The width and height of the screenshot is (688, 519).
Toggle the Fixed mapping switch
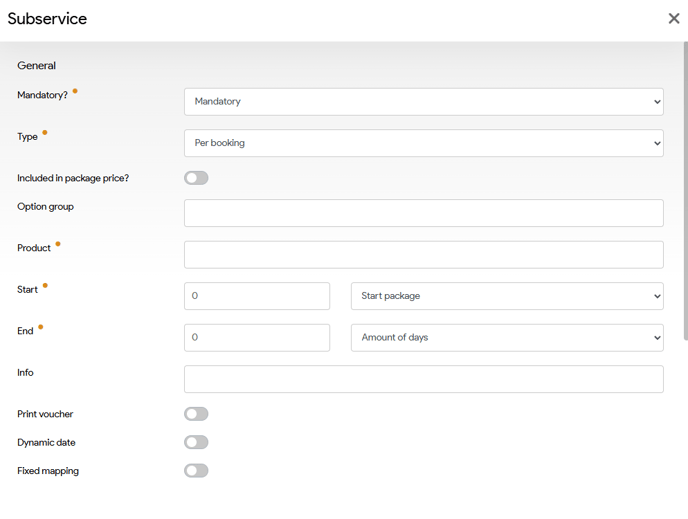click(x=196, y=471)
